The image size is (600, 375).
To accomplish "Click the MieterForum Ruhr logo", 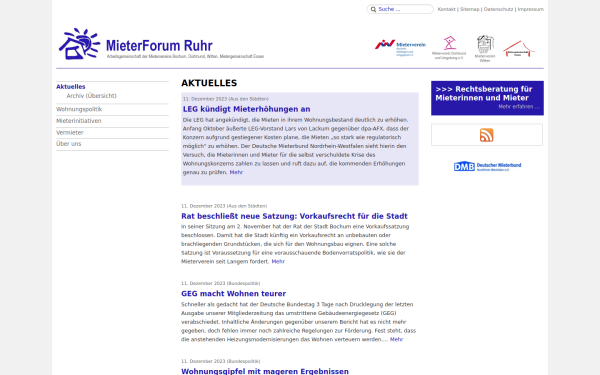I will (161, 44).
